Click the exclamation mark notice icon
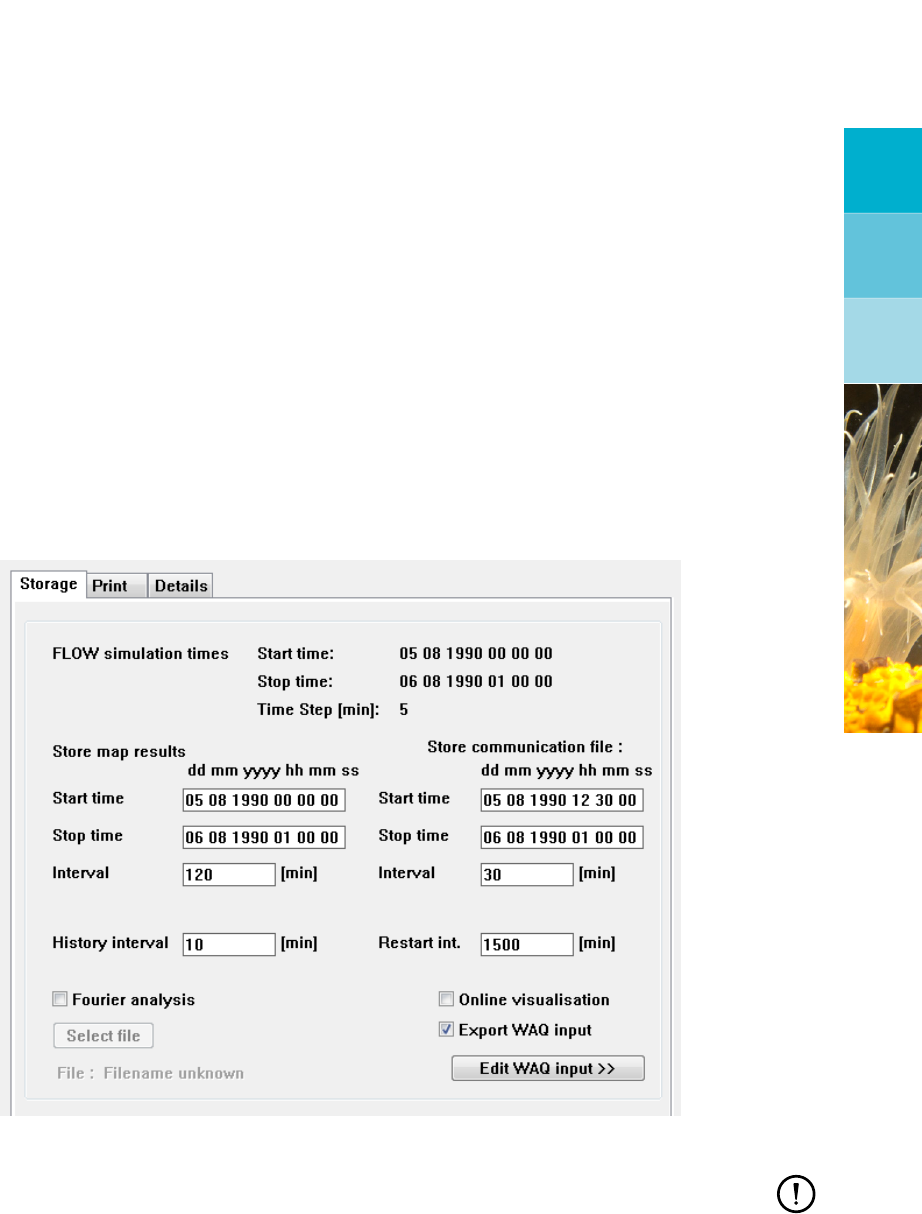This screenshot has width=922, height=1214. point(797,1193)
